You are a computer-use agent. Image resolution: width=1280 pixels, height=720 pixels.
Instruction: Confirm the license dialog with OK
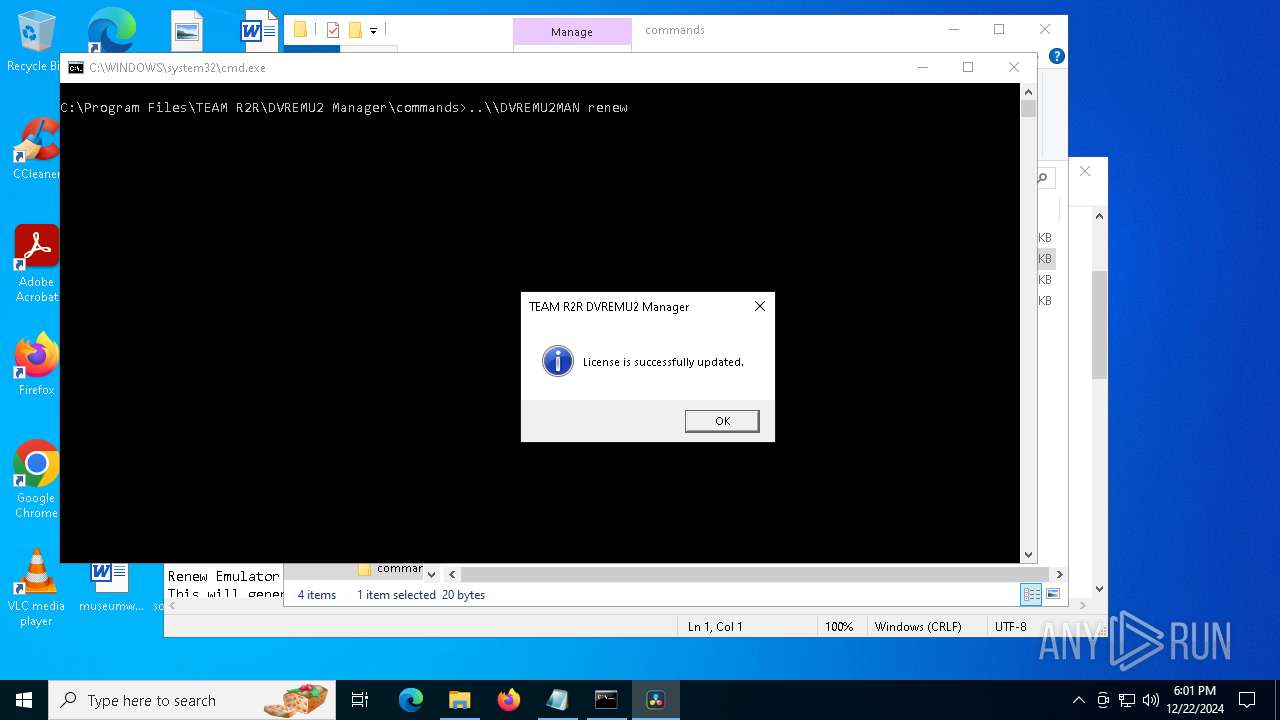722,421
